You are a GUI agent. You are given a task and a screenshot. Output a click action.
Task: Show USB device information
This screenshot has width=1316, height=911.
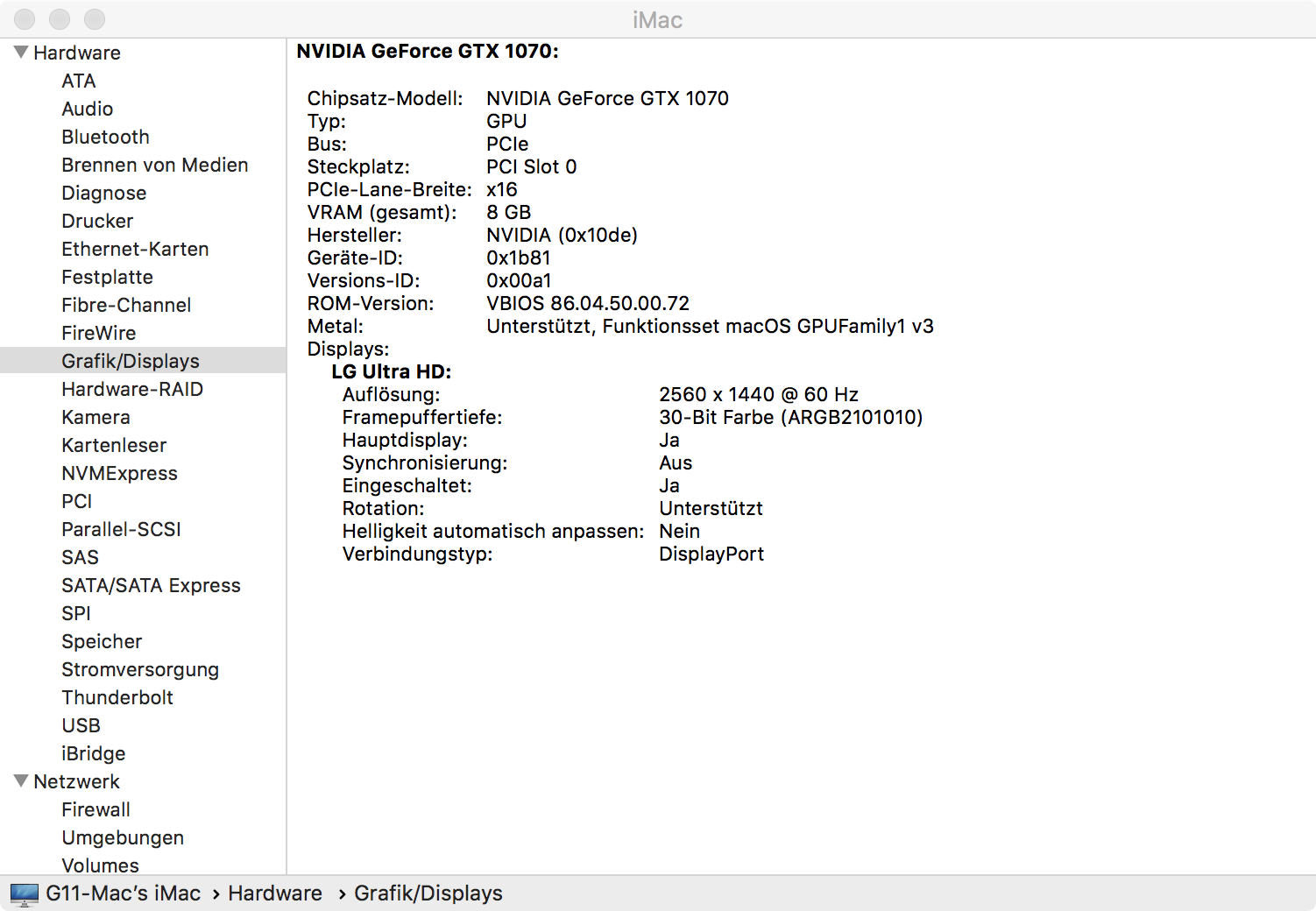81,725
